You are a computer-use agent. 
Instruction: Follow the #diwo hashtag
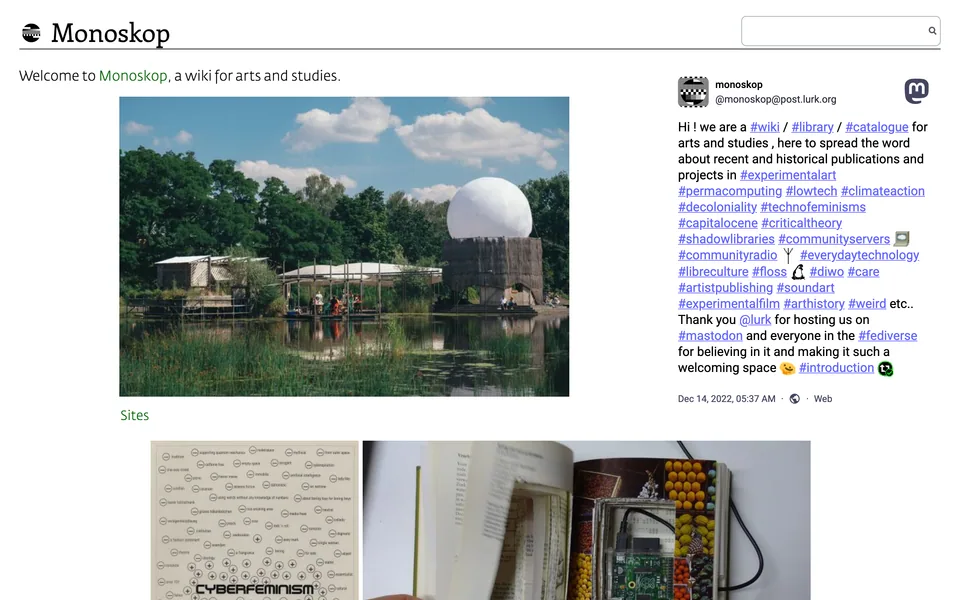point(827,271)
